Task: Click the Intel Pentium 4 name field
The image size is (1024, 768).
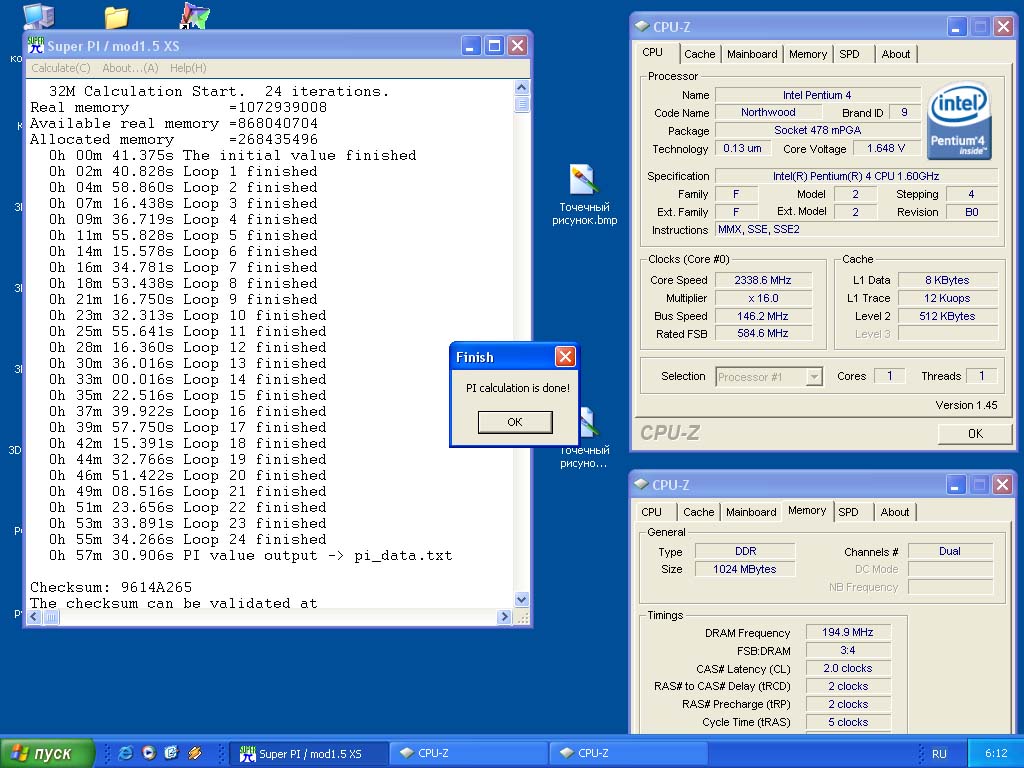Action: point(817,95)
